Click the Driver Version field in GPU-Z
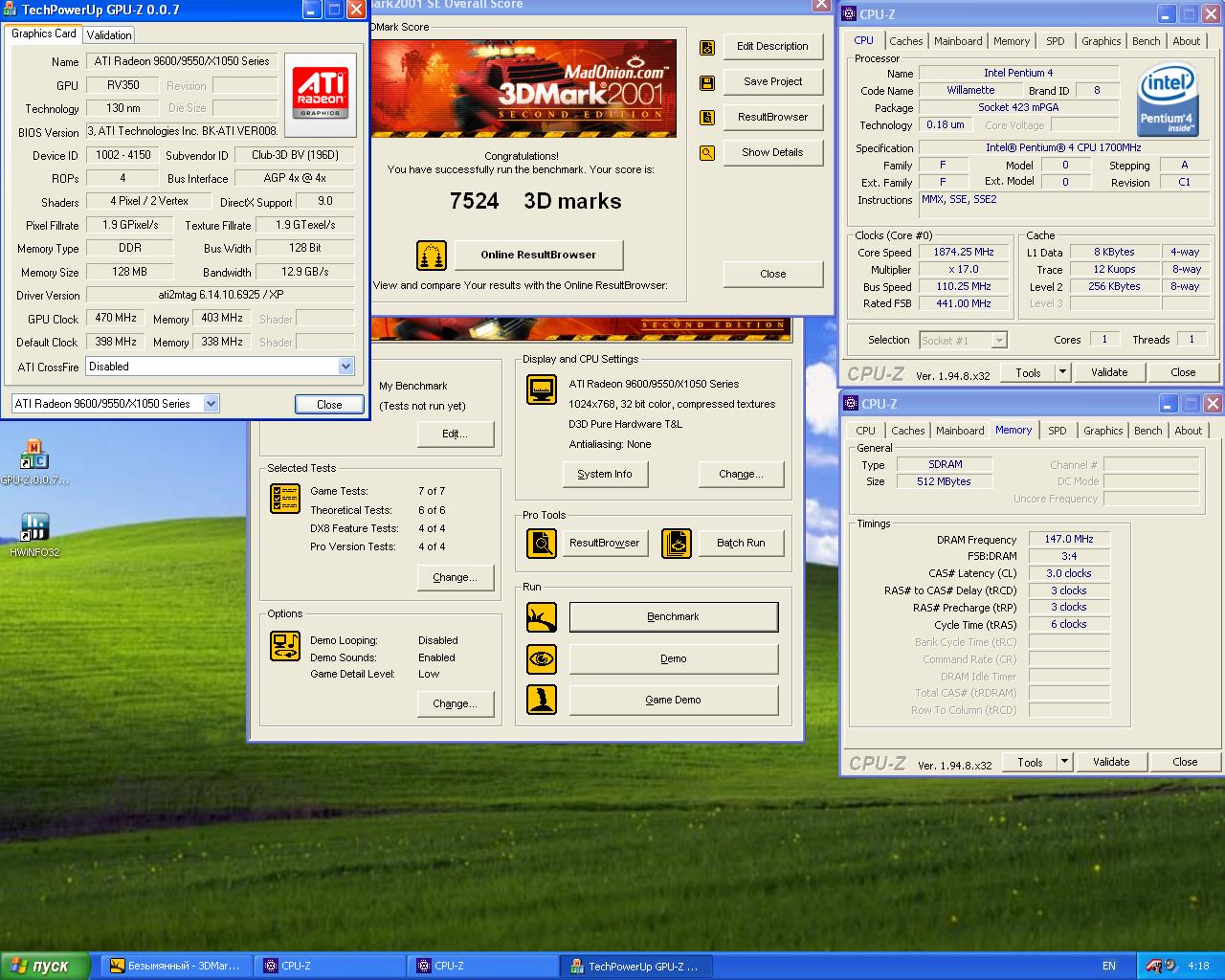Screen dimensions: 1225x980 (220, 295)
